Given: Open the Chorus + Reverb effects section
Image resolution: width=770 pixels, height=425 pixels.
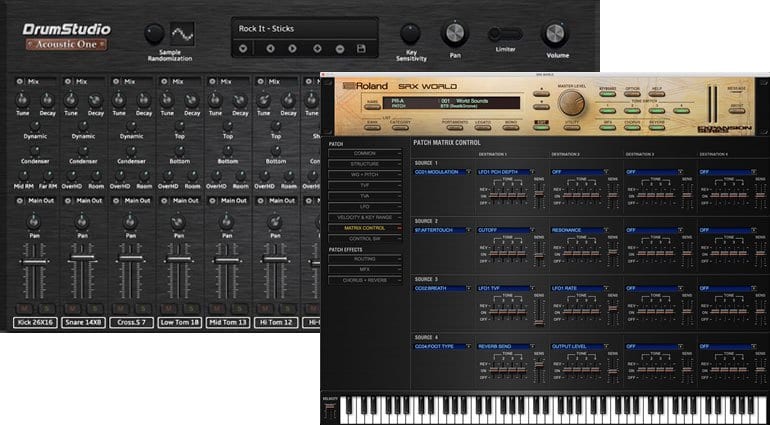Looking at the screenshot, I should point(365,280).
